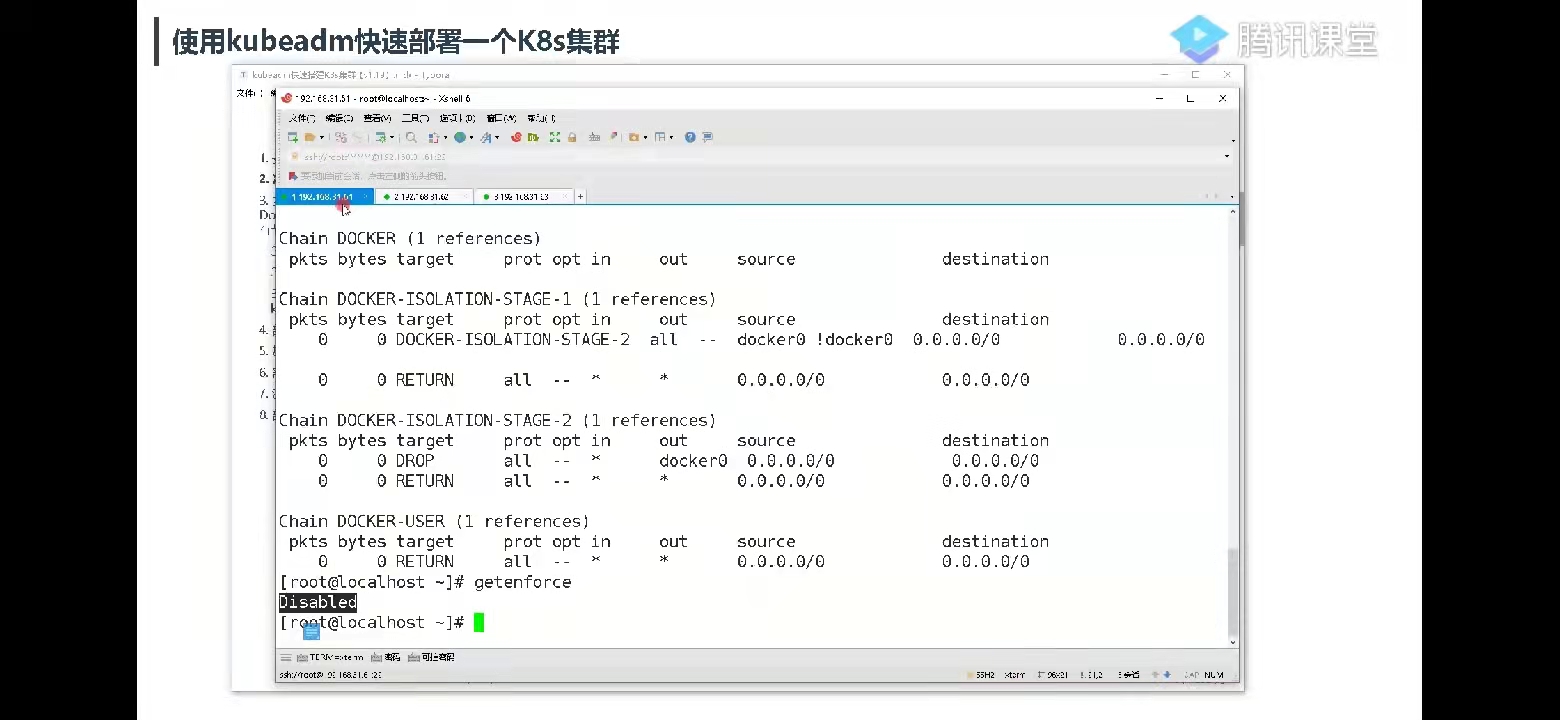Screen dimensions: 1560x720
Task: Click the file transfer toolbar icon
Action: click(x=380, y=137)
